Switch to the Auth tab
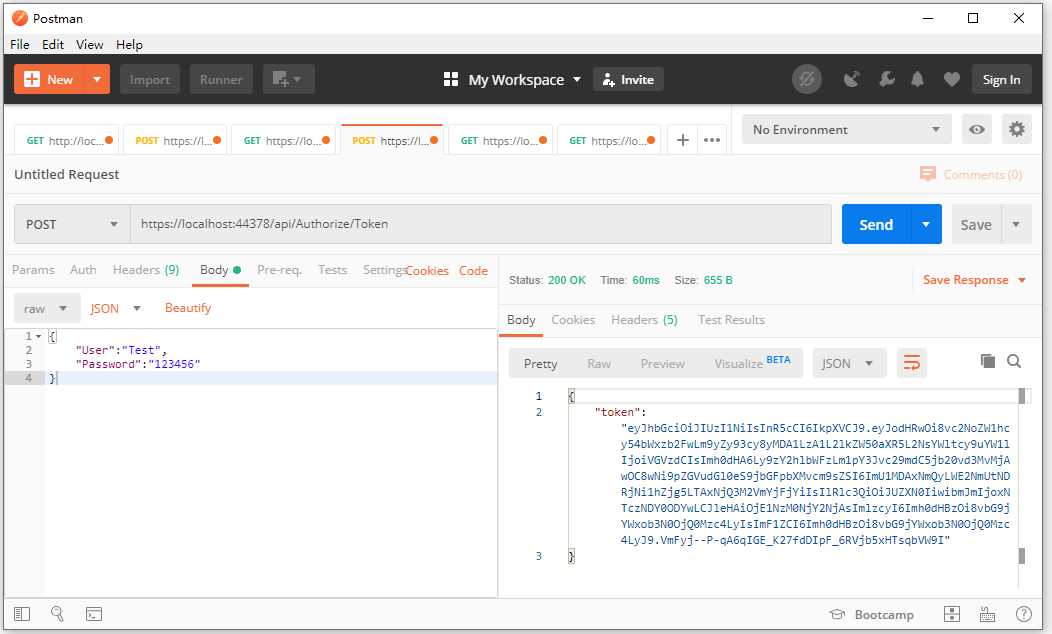Image resolution: width=1052 pixels, height=634 pixels. (x=83, y=270)
